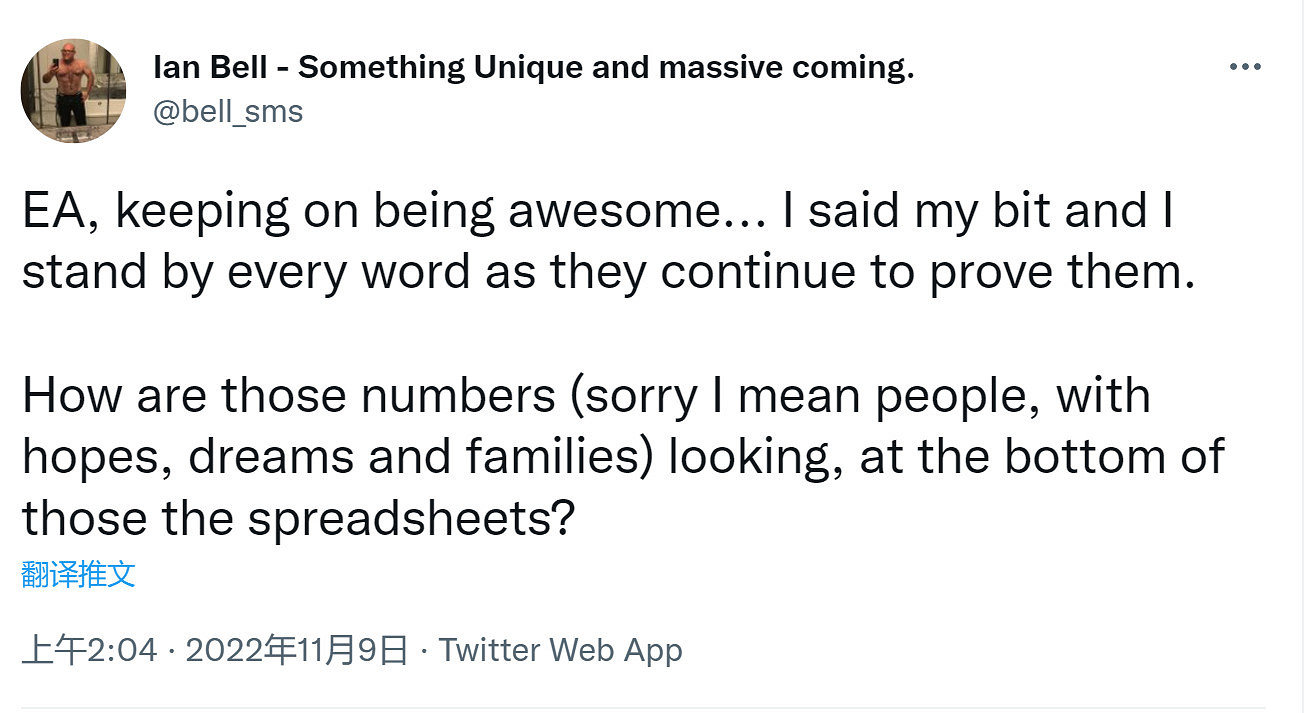
Task: Open the Twitter Web App source link
Action: click(x=560, y=651)
